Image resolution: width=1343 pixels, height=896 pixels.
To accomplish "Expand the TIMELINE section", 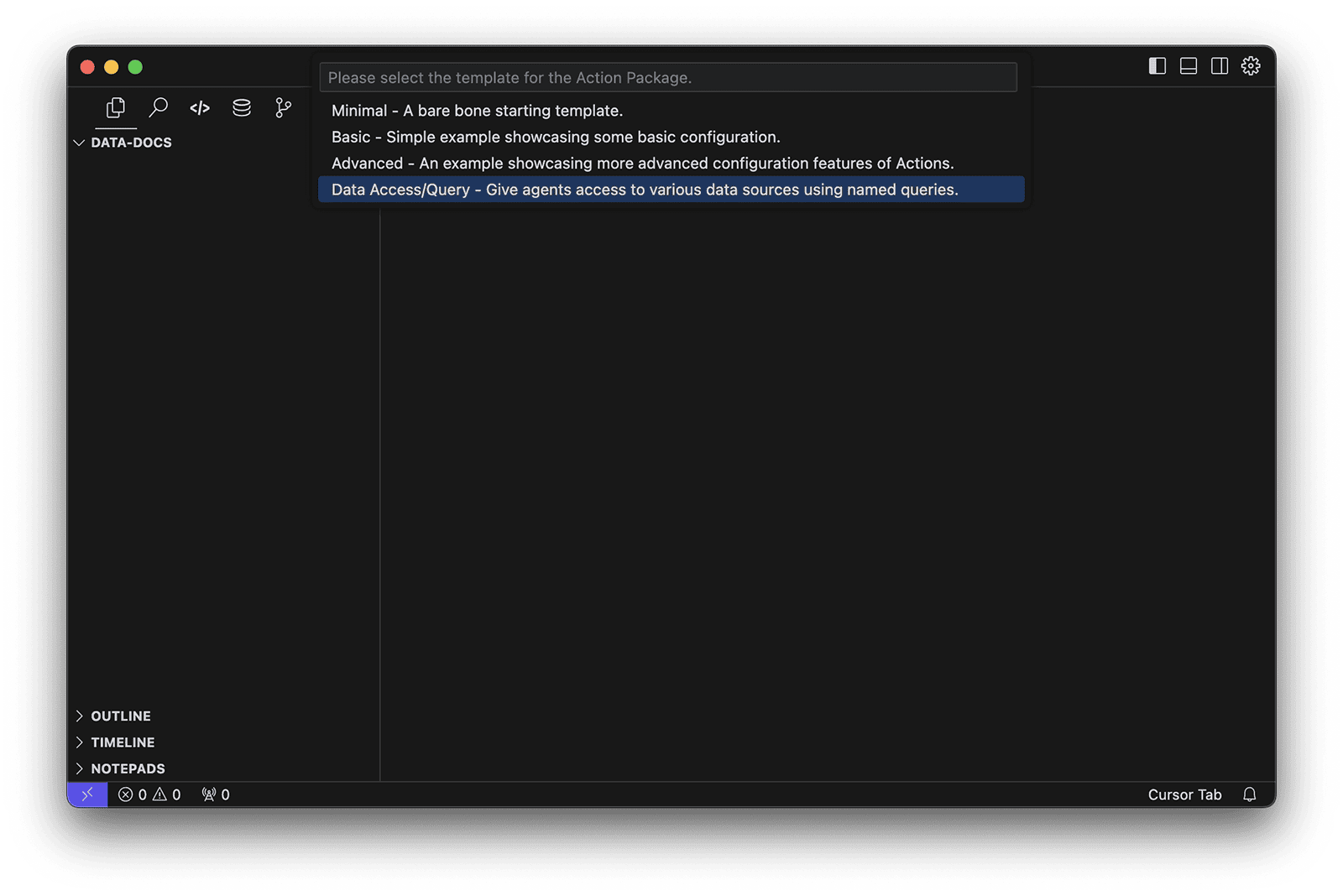I will (x=123, y=742).
